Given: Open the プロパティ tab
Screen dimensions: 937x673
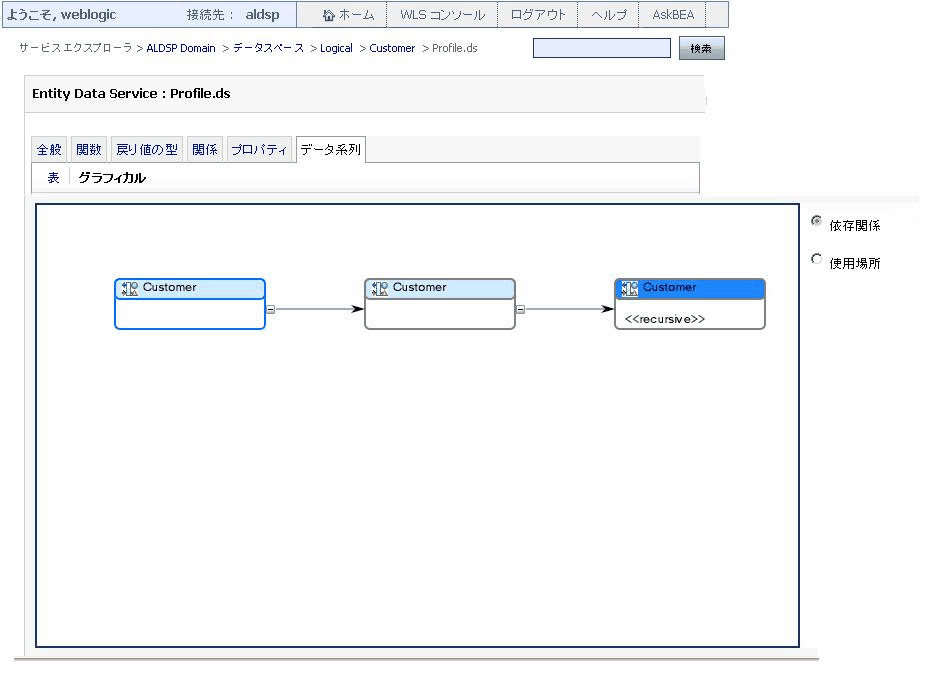Looking at the screenshot, I should click(259, 149).
